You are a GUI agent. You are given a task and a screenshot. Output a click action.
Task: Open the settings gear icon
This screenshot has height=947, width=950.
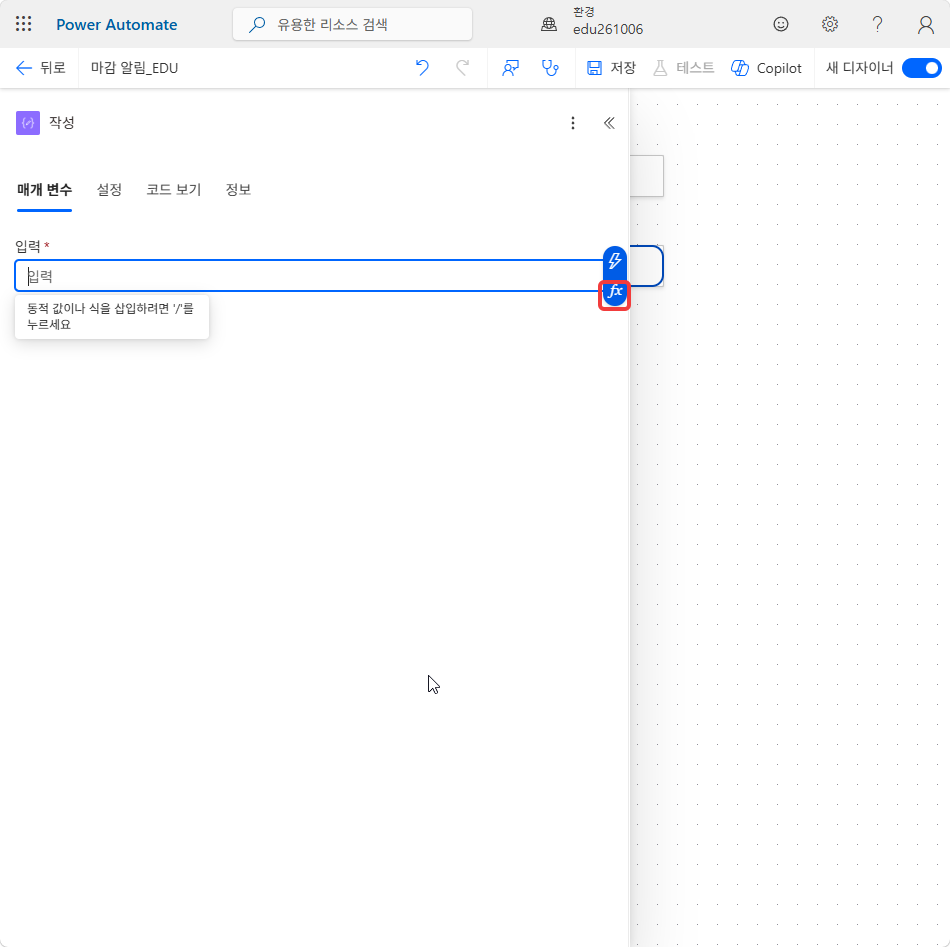829,24
